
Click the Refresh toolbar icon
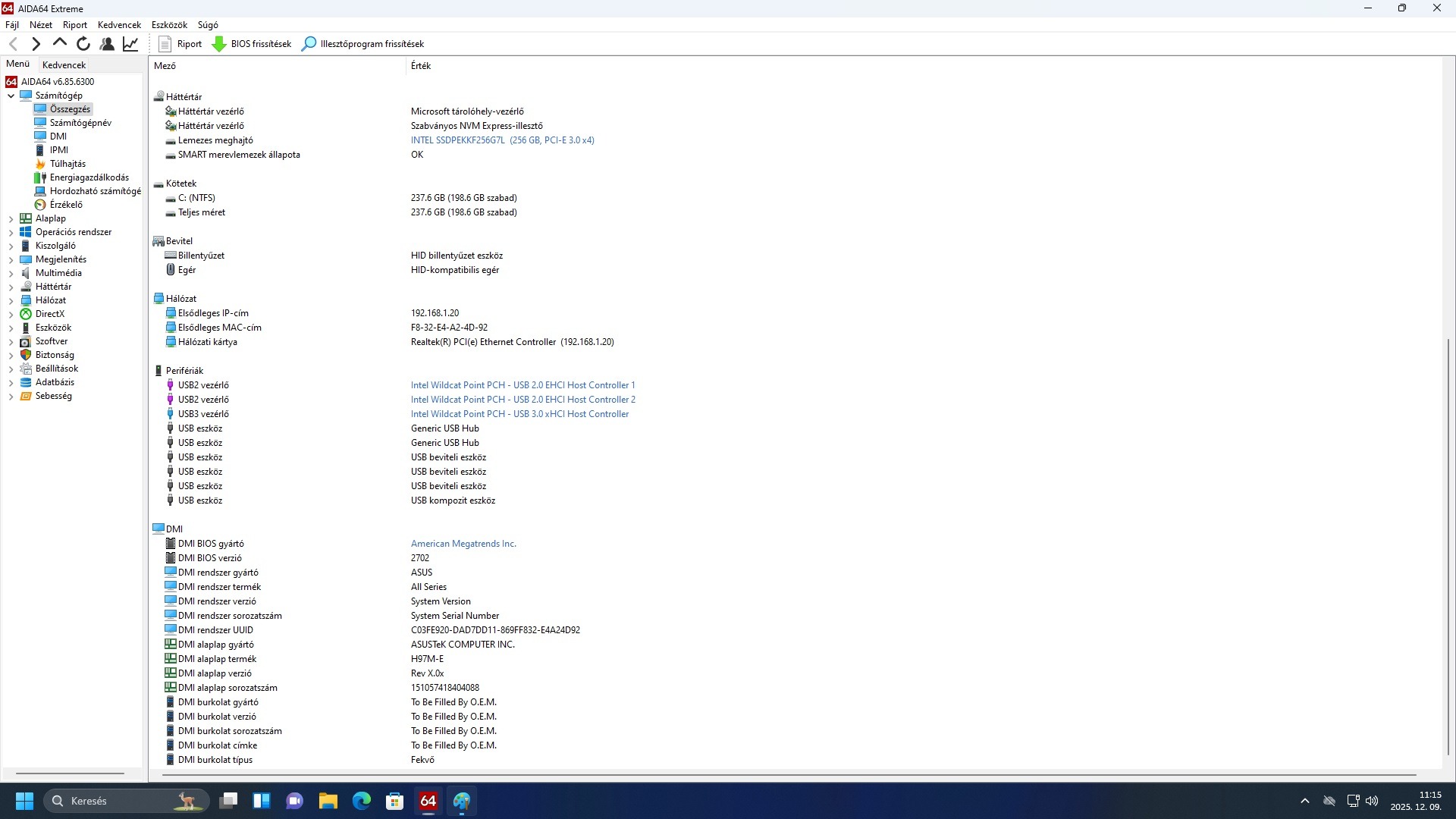click(x=83, y=44)
